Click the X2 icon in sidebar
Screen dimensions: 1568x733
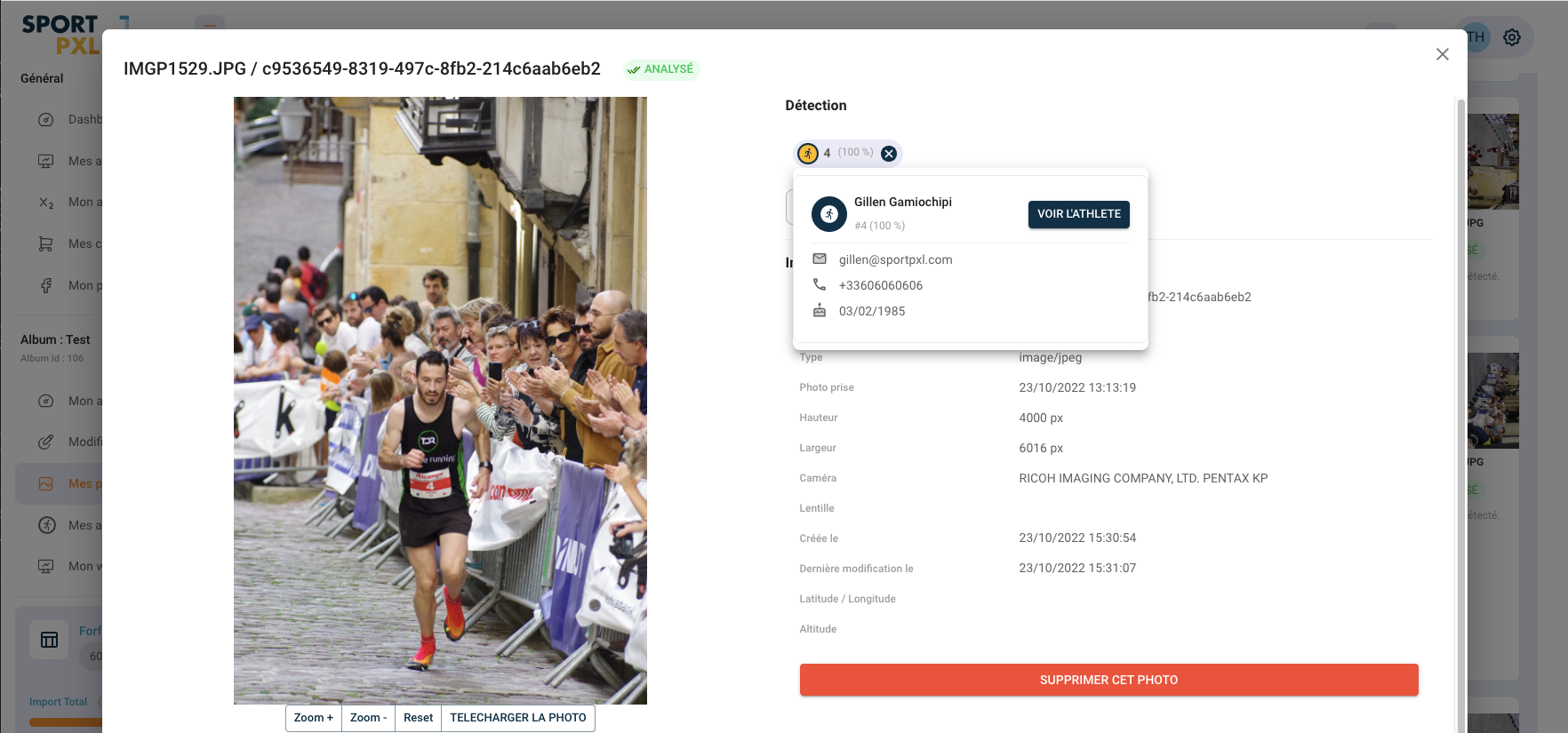pyautogui.click(x=46, y=203)
